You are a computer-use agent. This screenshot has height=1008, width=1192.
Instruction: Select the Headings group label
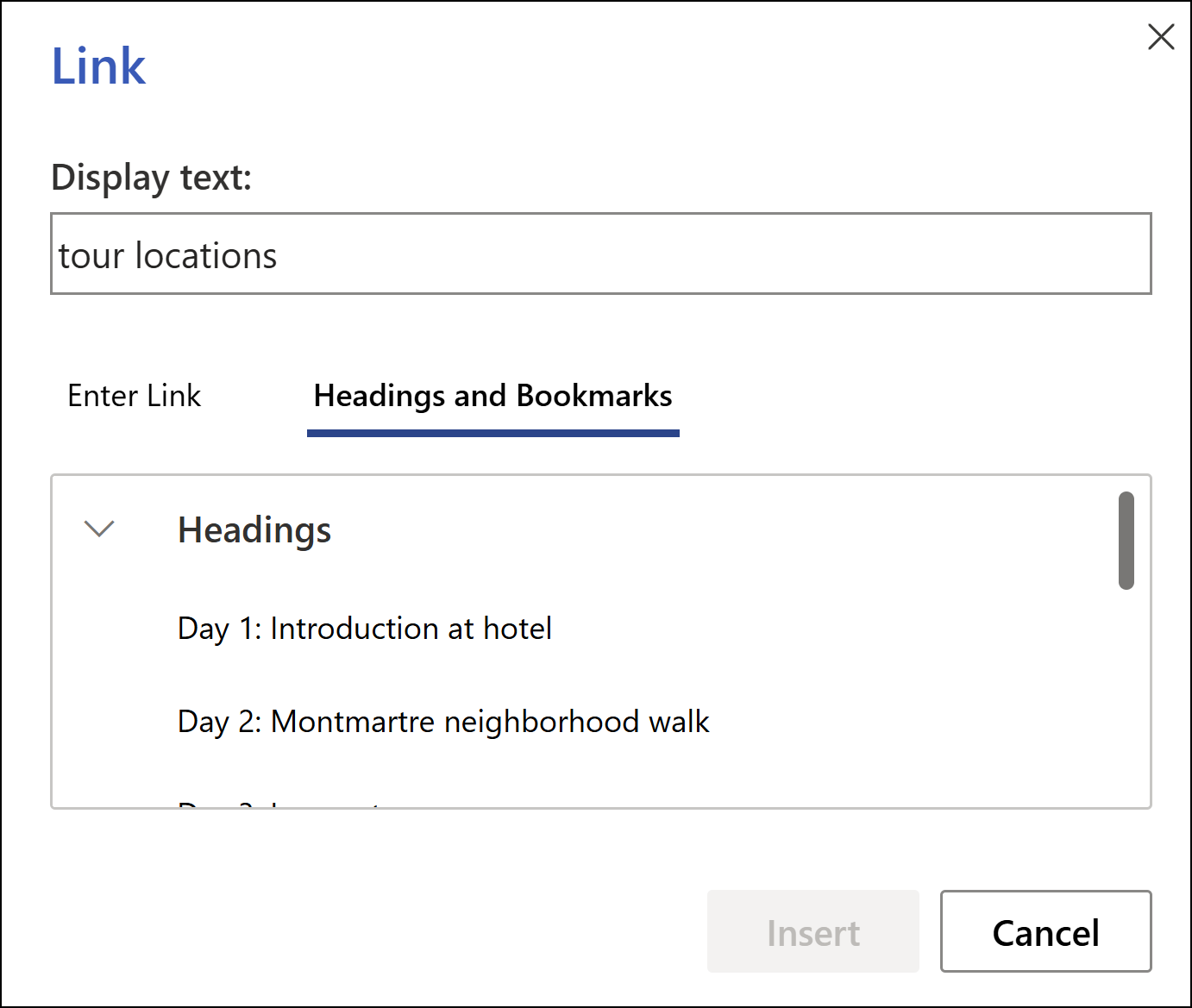[254, 529]
